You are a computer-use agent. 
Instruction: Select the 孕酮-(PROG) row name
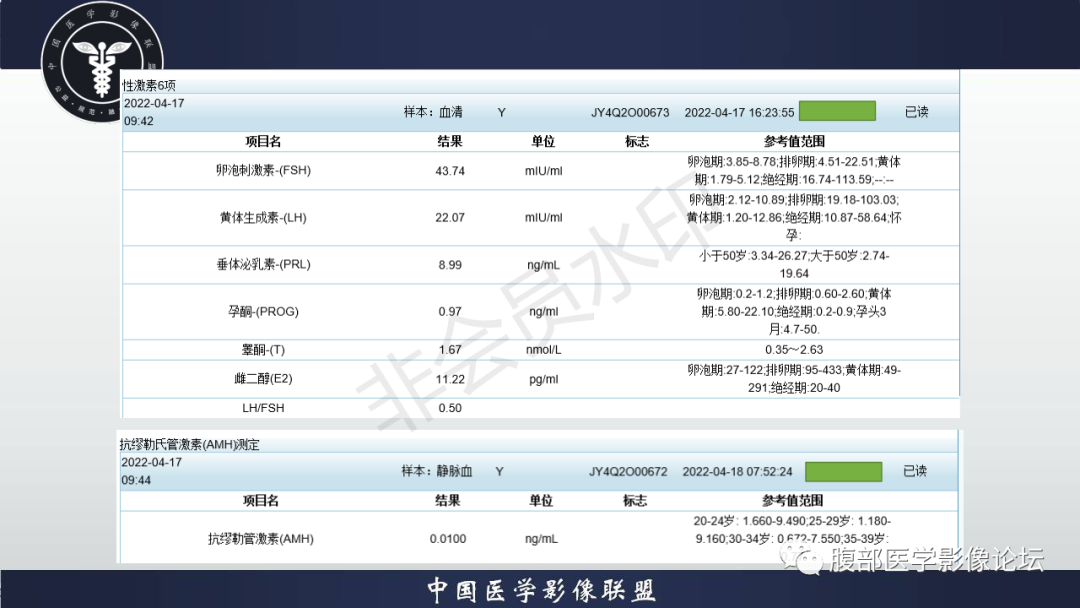[x=263, y=311]
